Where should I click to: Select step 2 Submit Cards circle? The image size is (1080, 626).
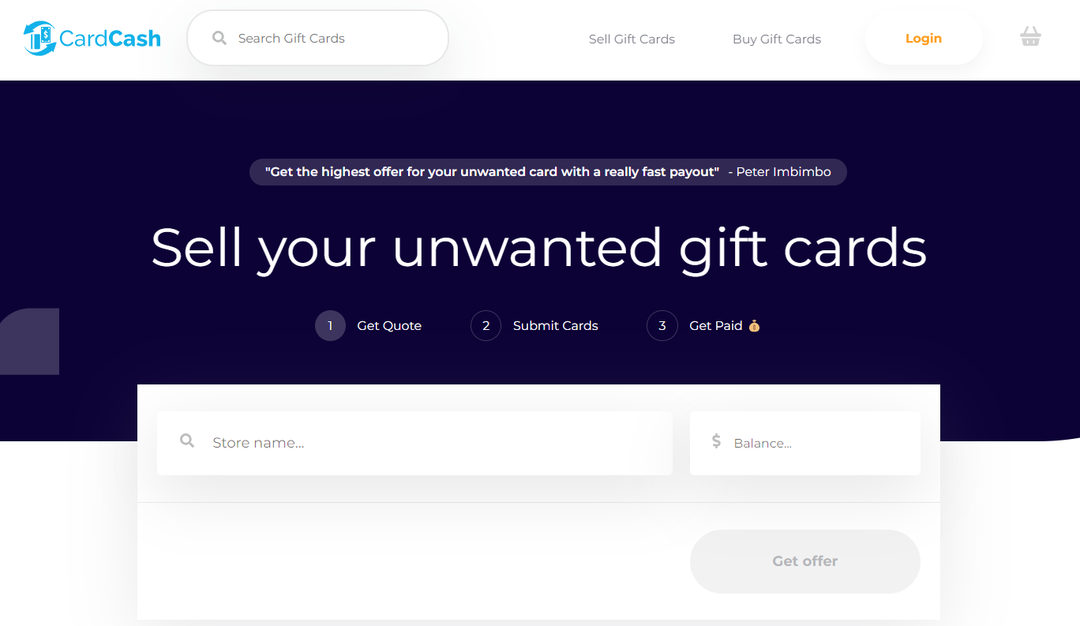tap(486, 325)
